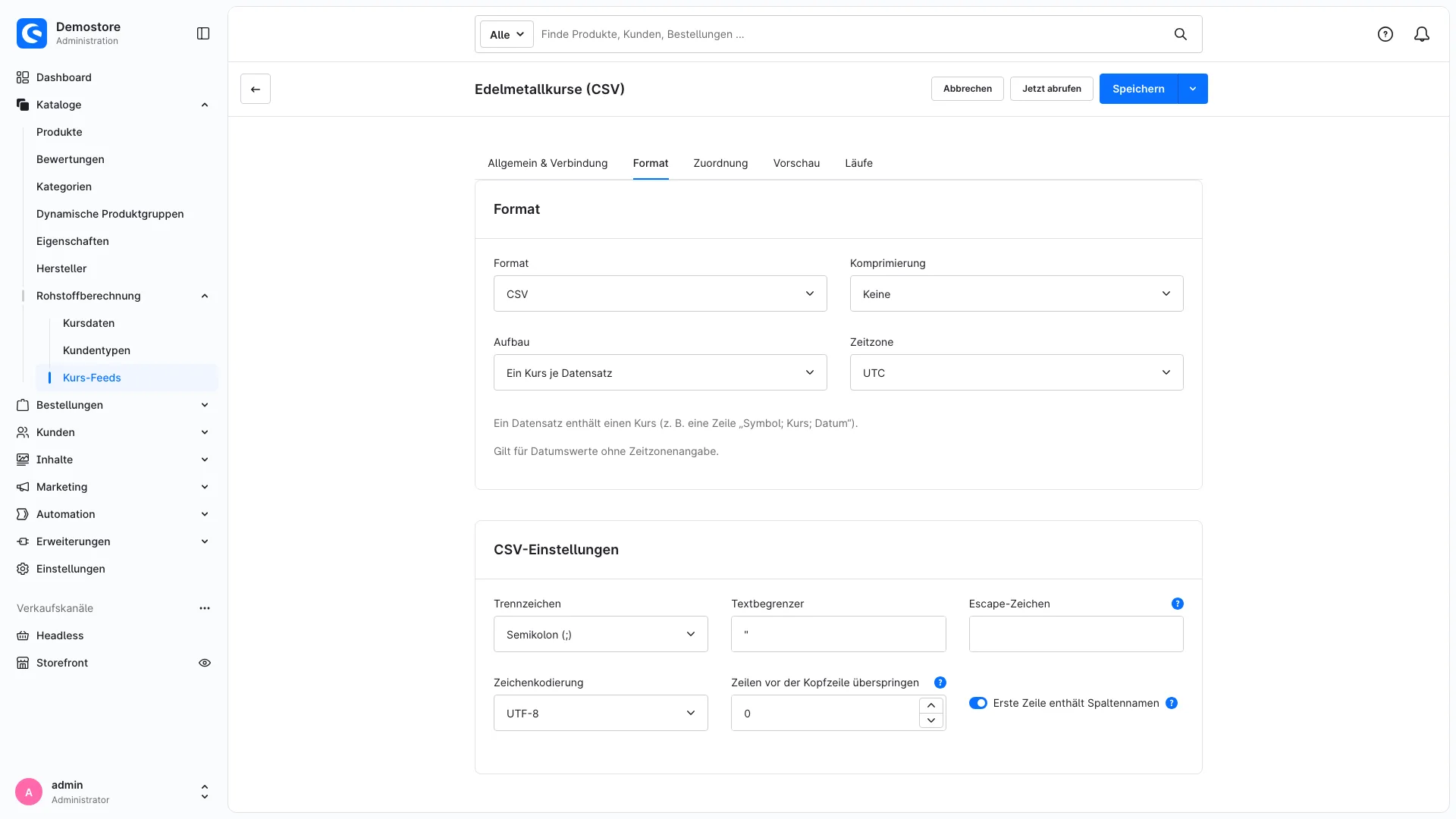This screenshot has width=1456, height=819.
Task: Click the search magnifier icon
Action: point(1181,34)
